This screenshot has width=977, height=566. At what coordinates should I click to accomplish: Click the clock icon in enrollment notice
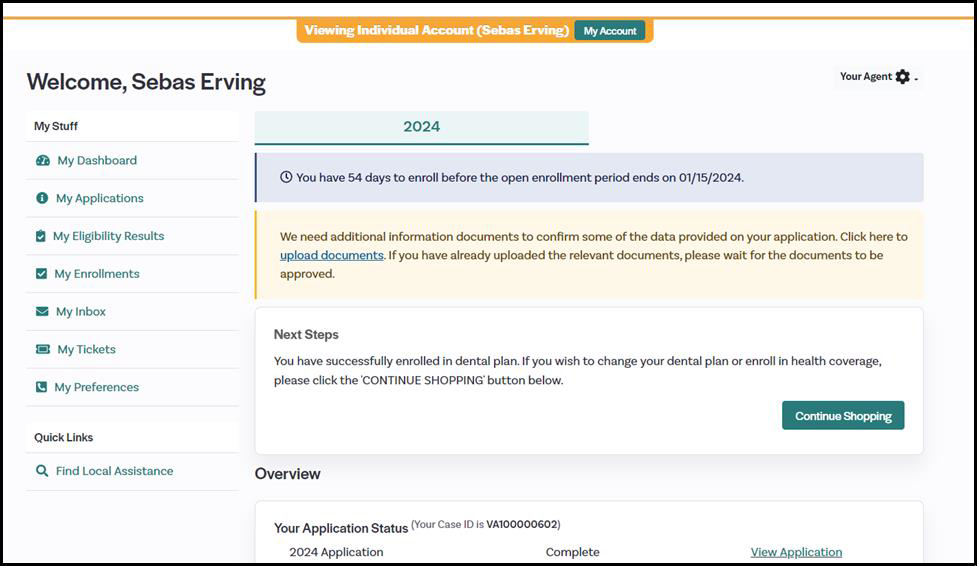(x=286, y=178)
